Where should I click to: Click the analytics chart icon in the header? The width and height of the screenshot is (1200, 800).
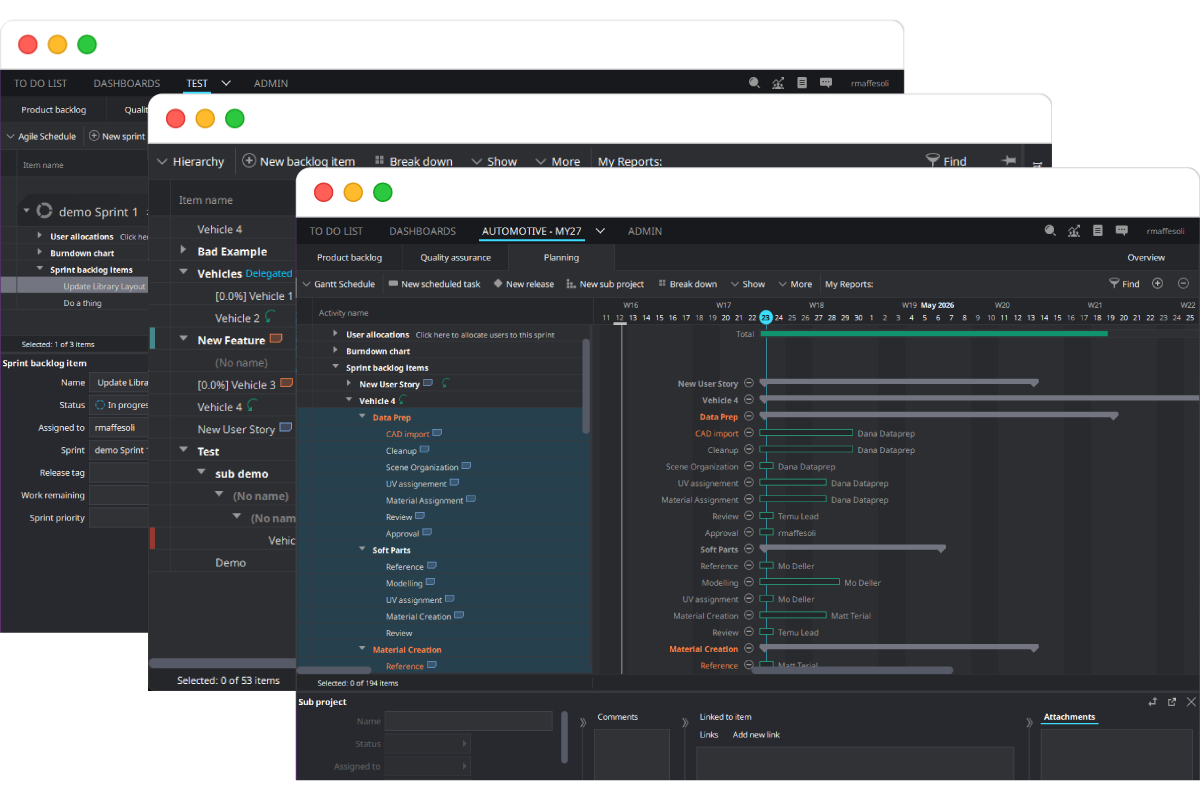[x=1074, y=231]
